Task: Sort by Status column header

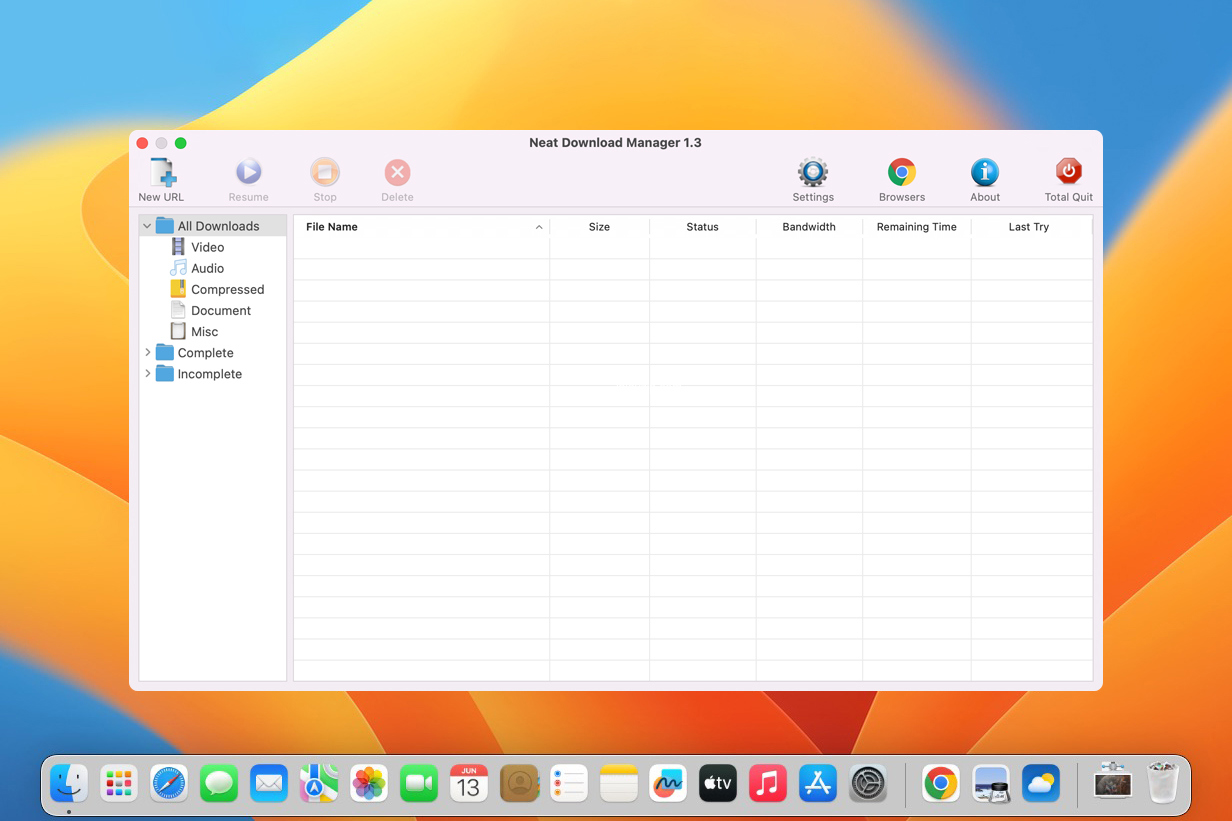Action: pos(702,227)
